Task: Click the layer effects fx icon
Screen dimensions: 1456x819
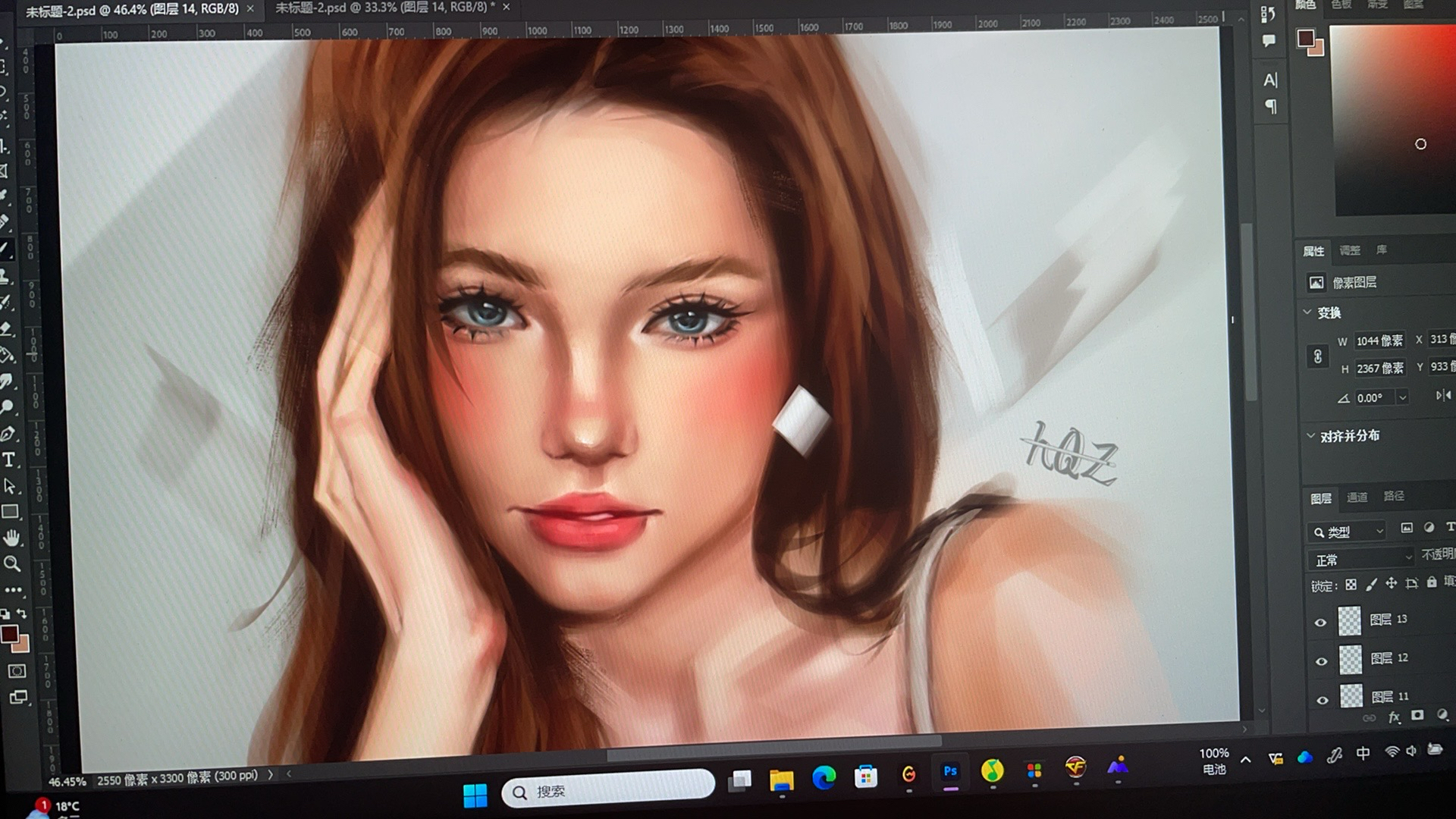Action: [1393, 717]
